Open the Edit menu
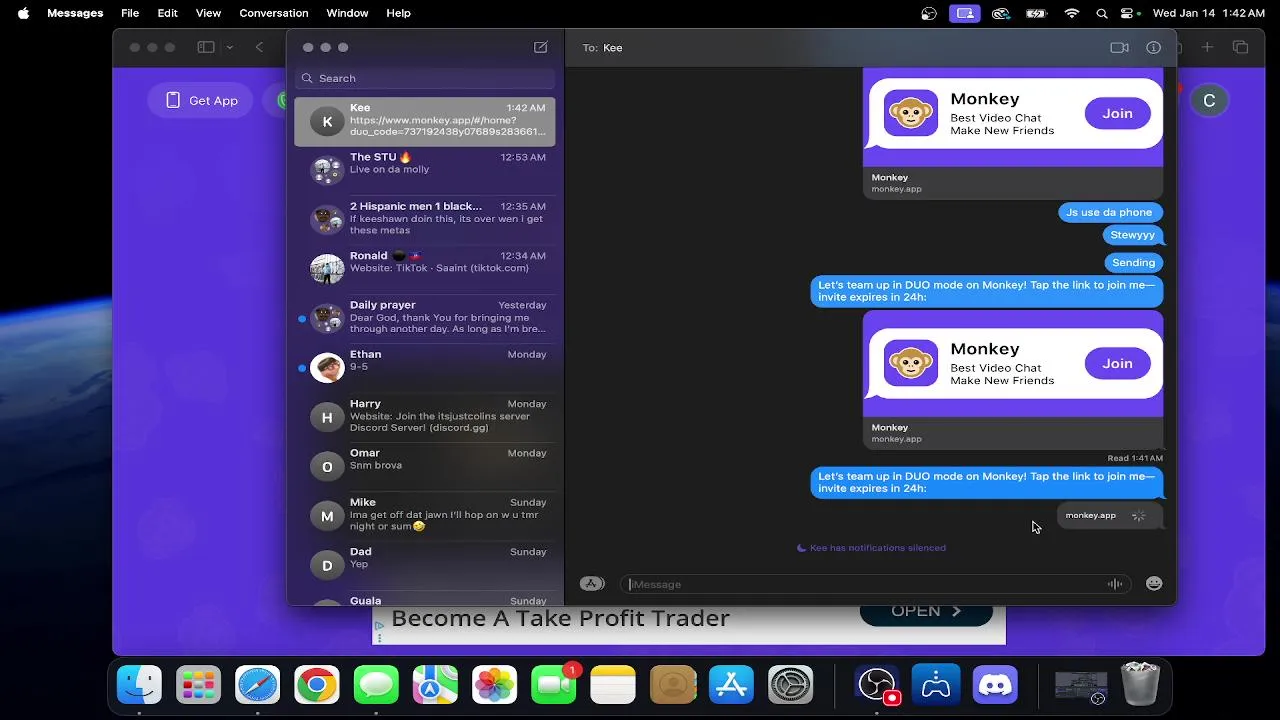Image resolution: width=1280 pixels, height=720 pixels. pyautogui.click(x=167, y=13)
